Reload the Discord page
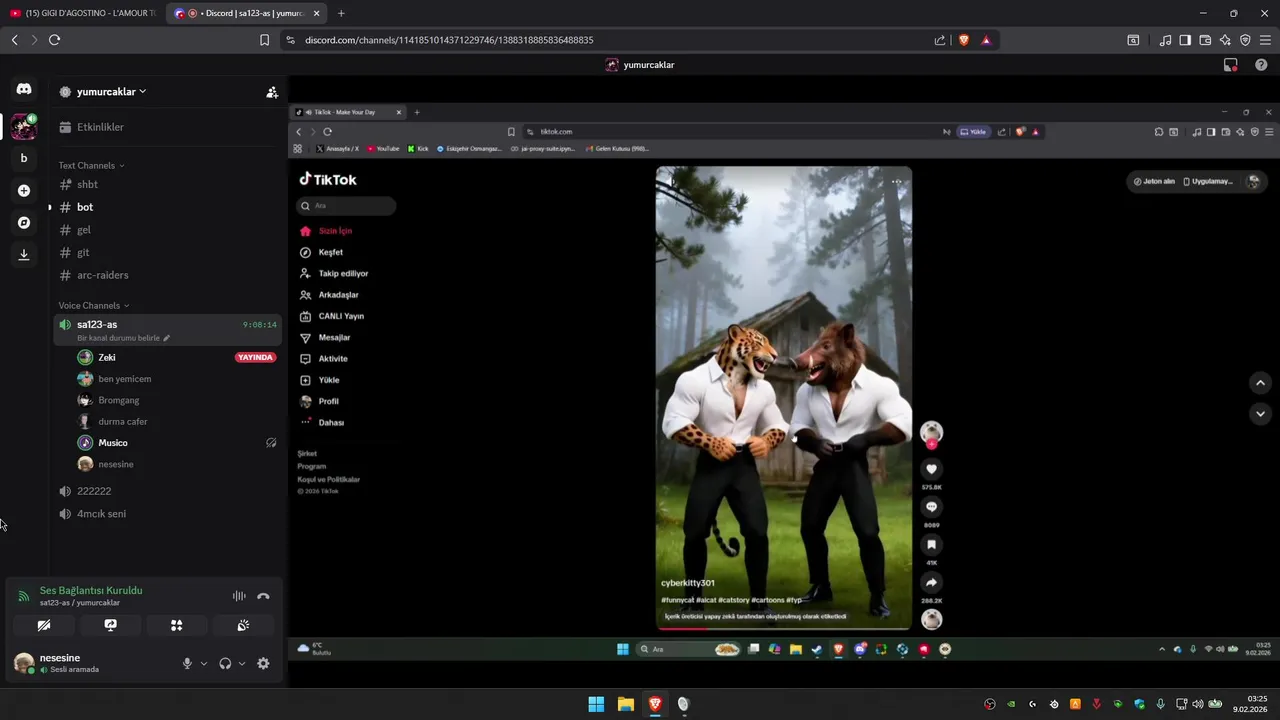The width and height of the screenshot is (1280, 720). pos(54,40)
